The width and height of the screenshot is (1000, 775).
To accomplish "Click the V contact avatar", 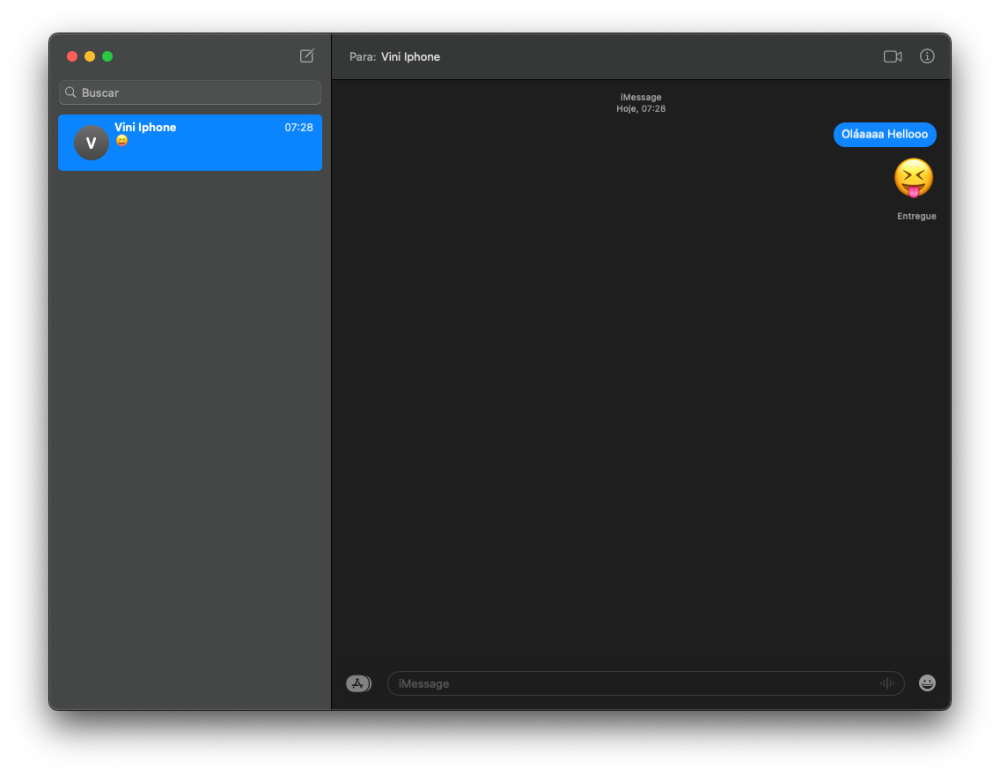I will point(91,142).
